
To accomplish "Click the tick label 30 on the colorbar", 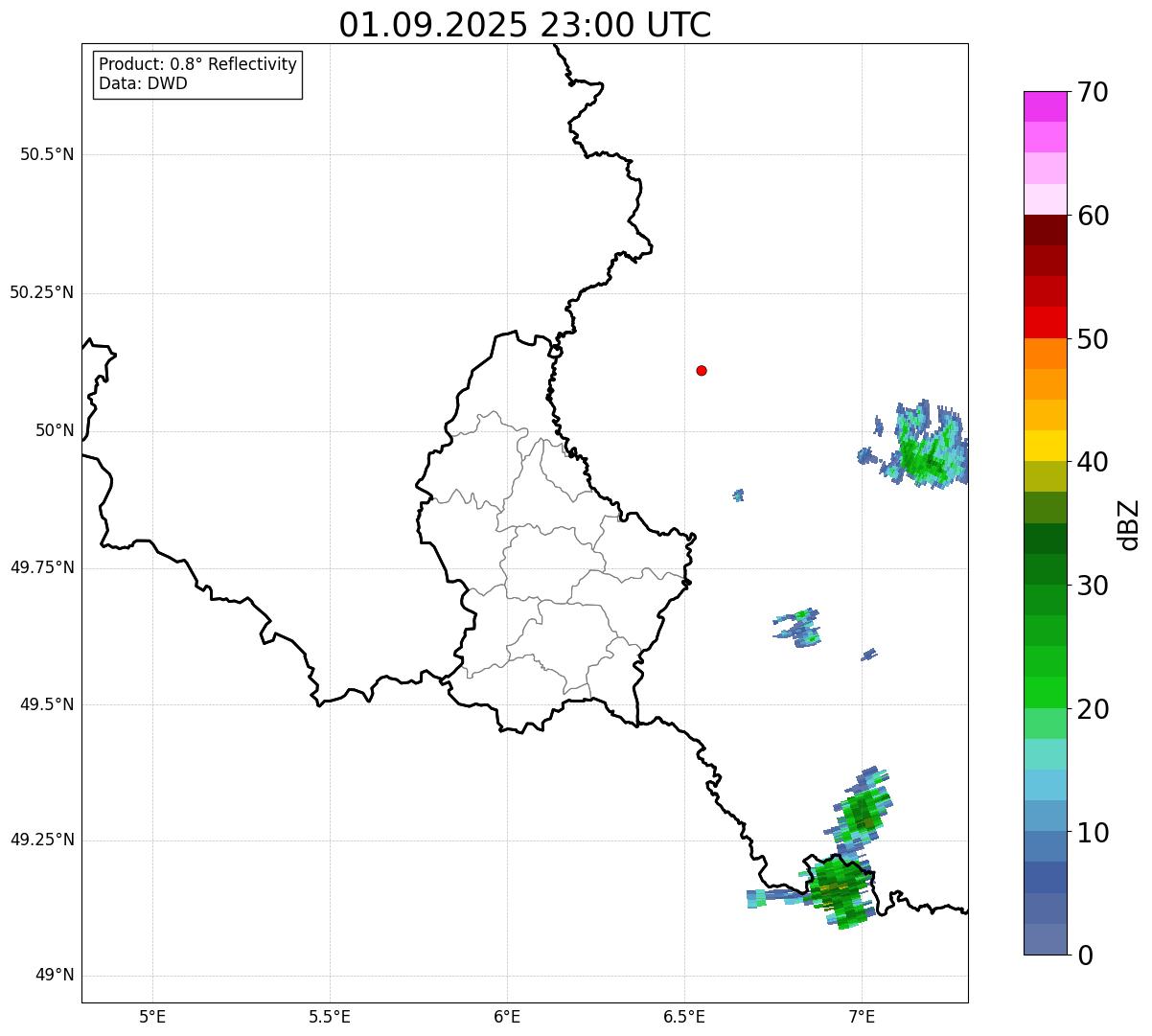I will click(1093, 586).
